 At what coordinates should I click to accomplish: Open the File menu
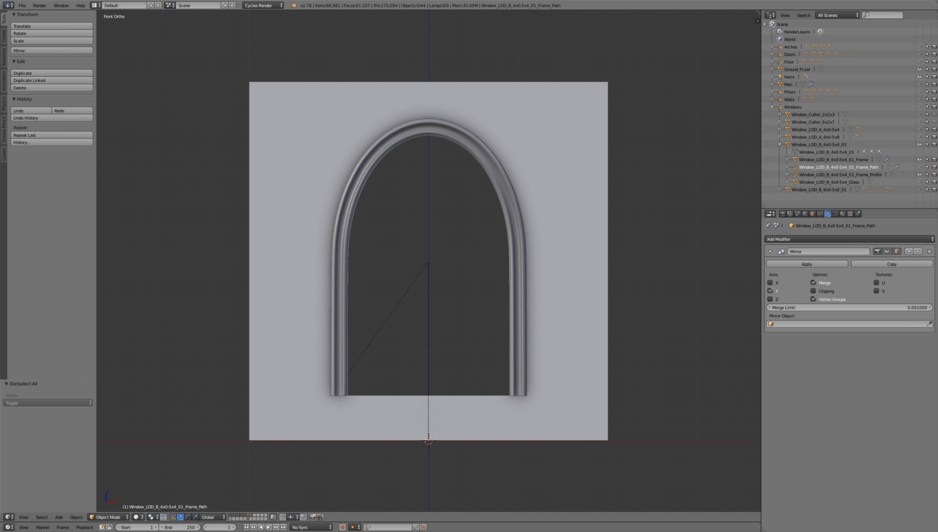click(x=22, y=5)
